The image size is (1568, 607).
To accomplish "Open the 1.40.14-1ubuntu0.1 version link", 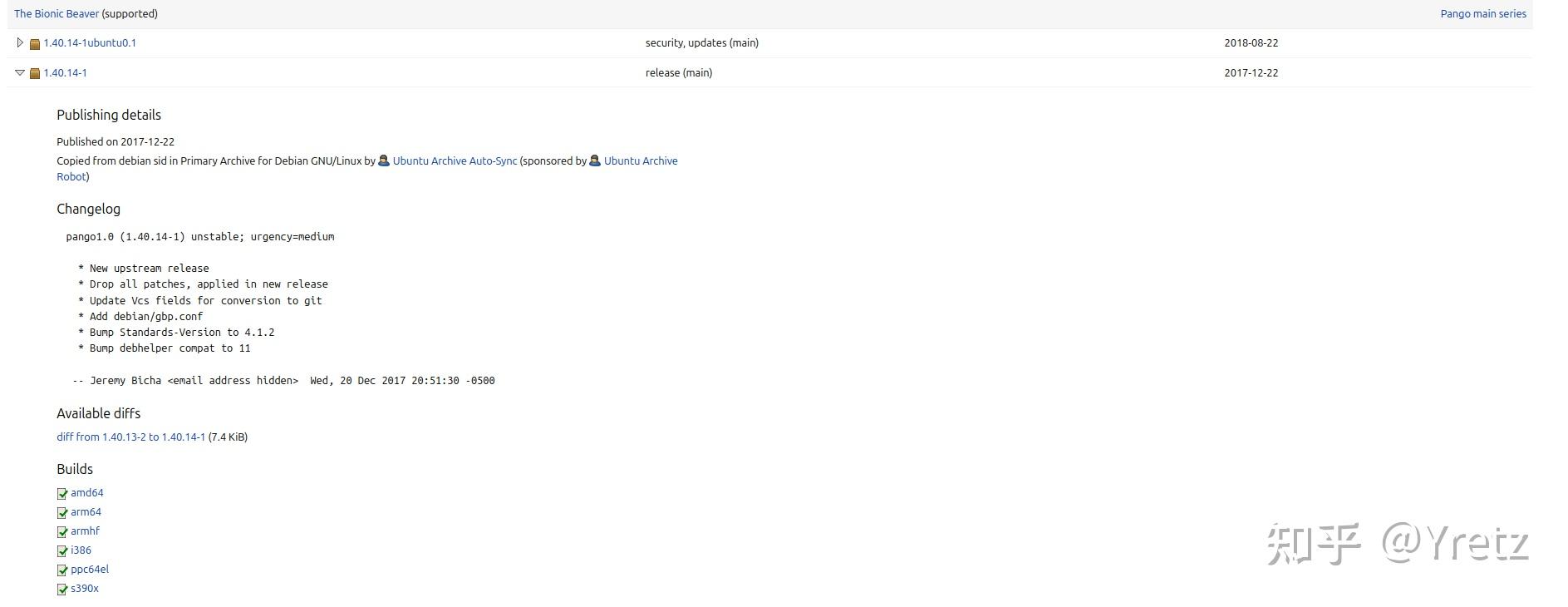I will click(90, 42).
